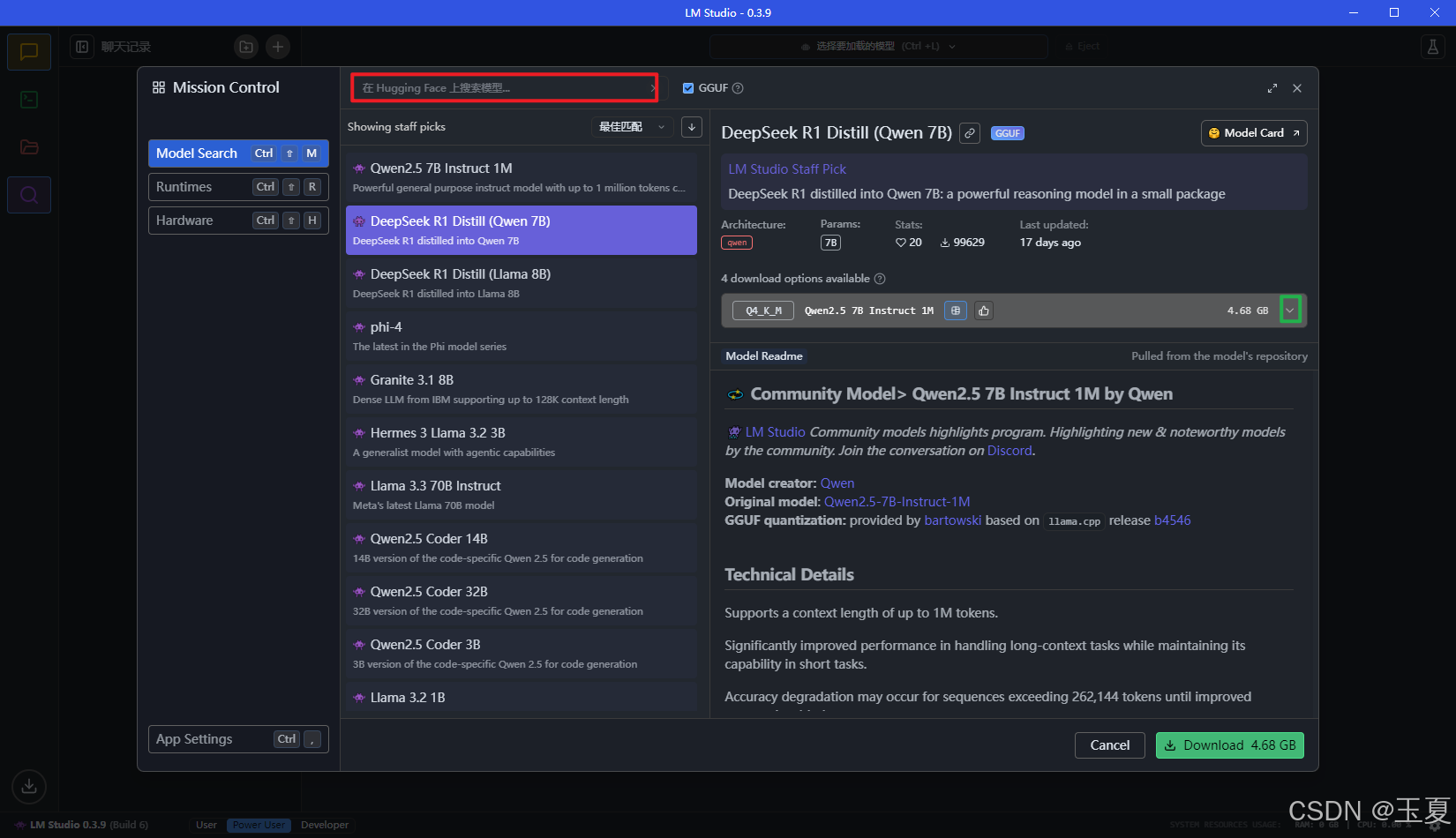This screenshot has height=838, width=1456.
Task: Open bartowski profile link
Action: 952,520
